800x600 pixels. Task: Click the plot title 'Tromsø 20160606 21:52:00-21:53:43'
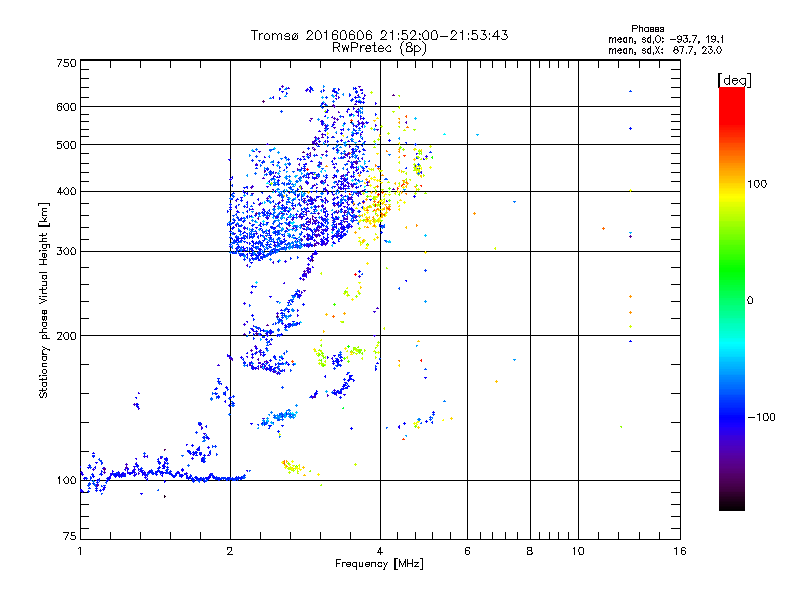click(x=379, y=35)
